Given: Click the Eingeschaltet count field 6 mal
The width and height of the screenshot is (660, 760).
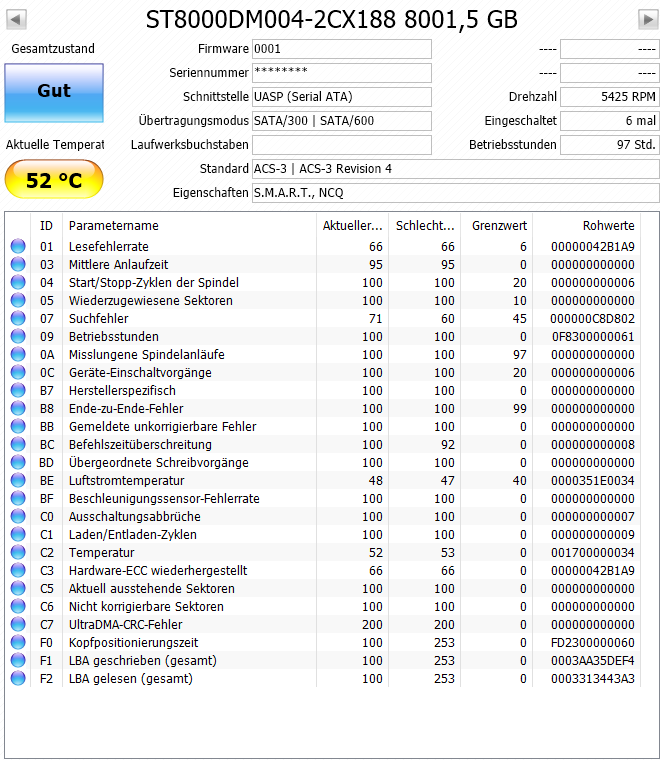Looking at the screenshot, I should click(610, 121).
